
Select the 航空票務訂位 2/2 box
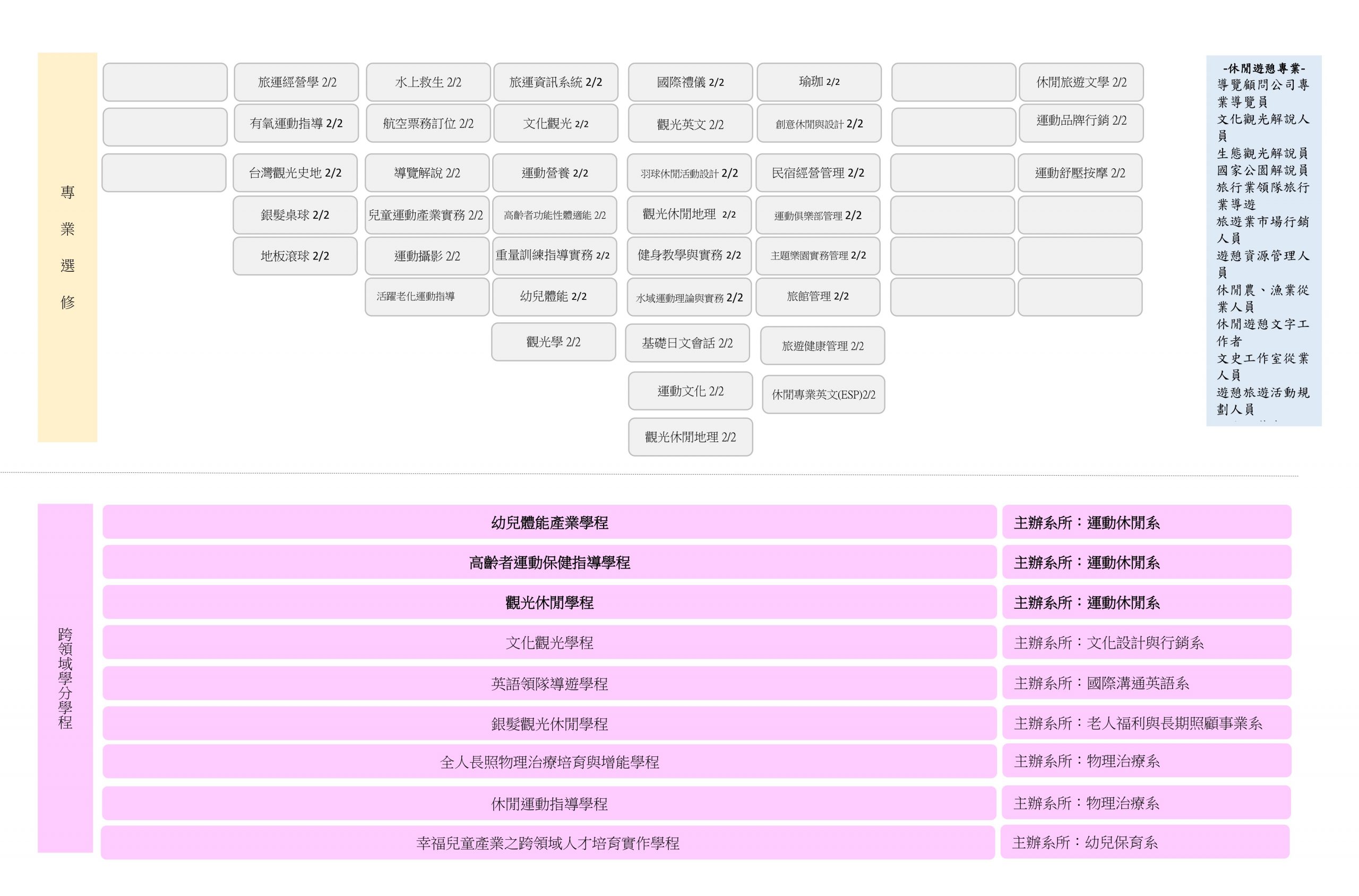tap(428, 123)
